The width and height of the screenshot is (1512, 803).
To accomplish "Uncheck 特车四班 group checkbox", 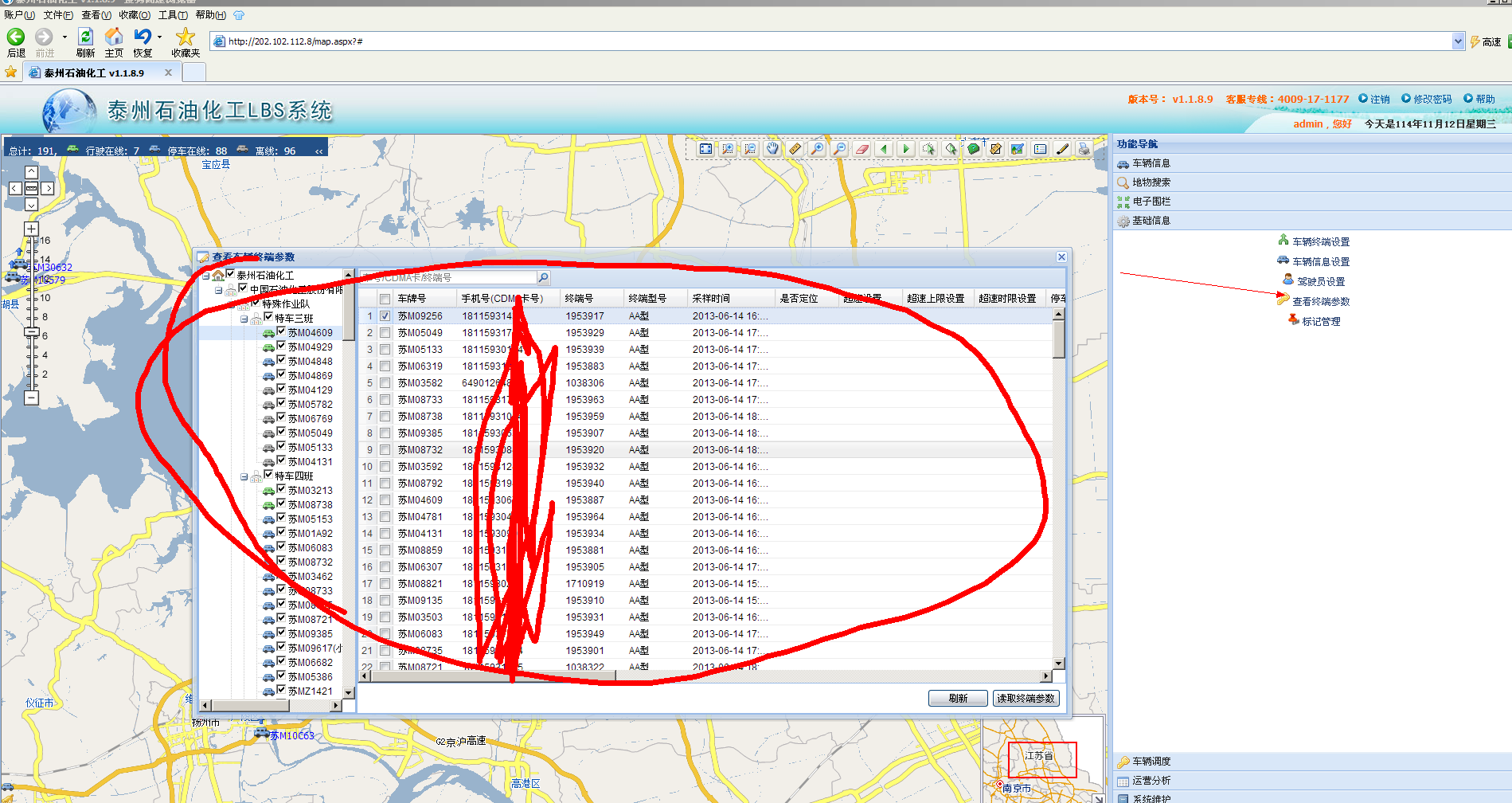I will [268, 475].
